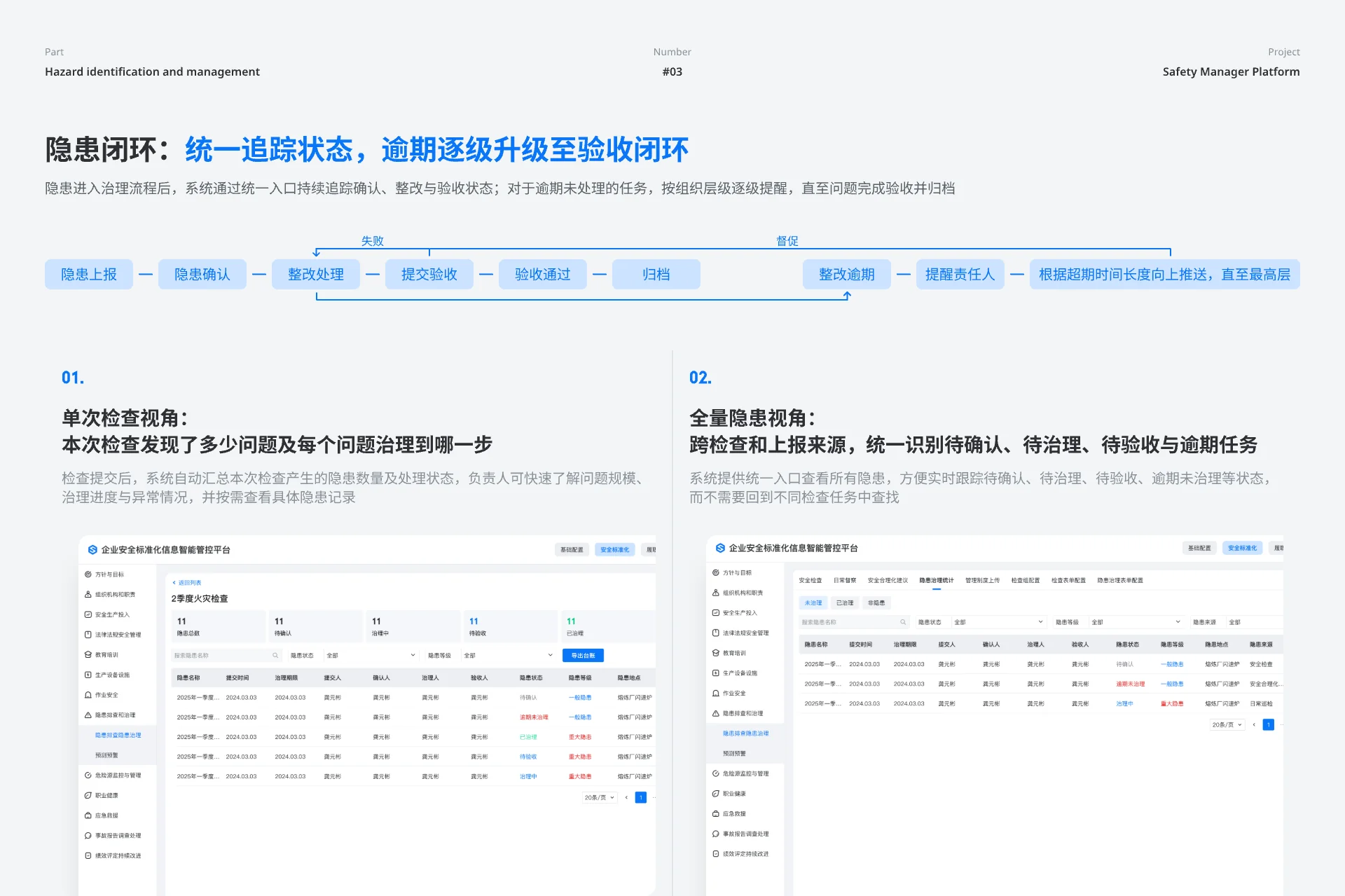This screenshot has height=896, width=1345.
Task: Select the 非隐患 filter pill in mockup 02
Action: (x=876, y=602)
